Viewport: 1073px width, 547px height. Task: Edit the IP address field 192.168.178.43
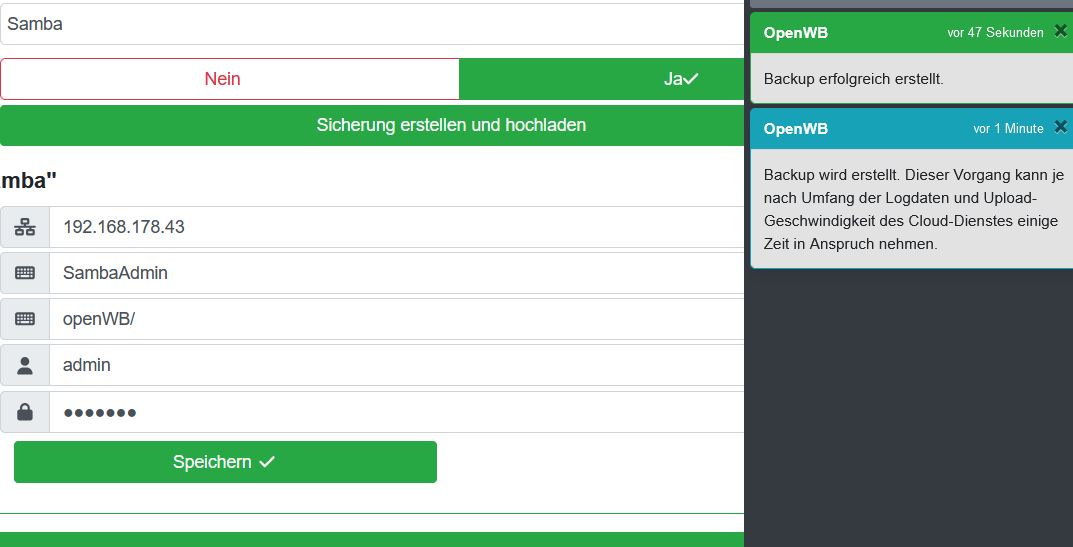click(x=396, y=227)
